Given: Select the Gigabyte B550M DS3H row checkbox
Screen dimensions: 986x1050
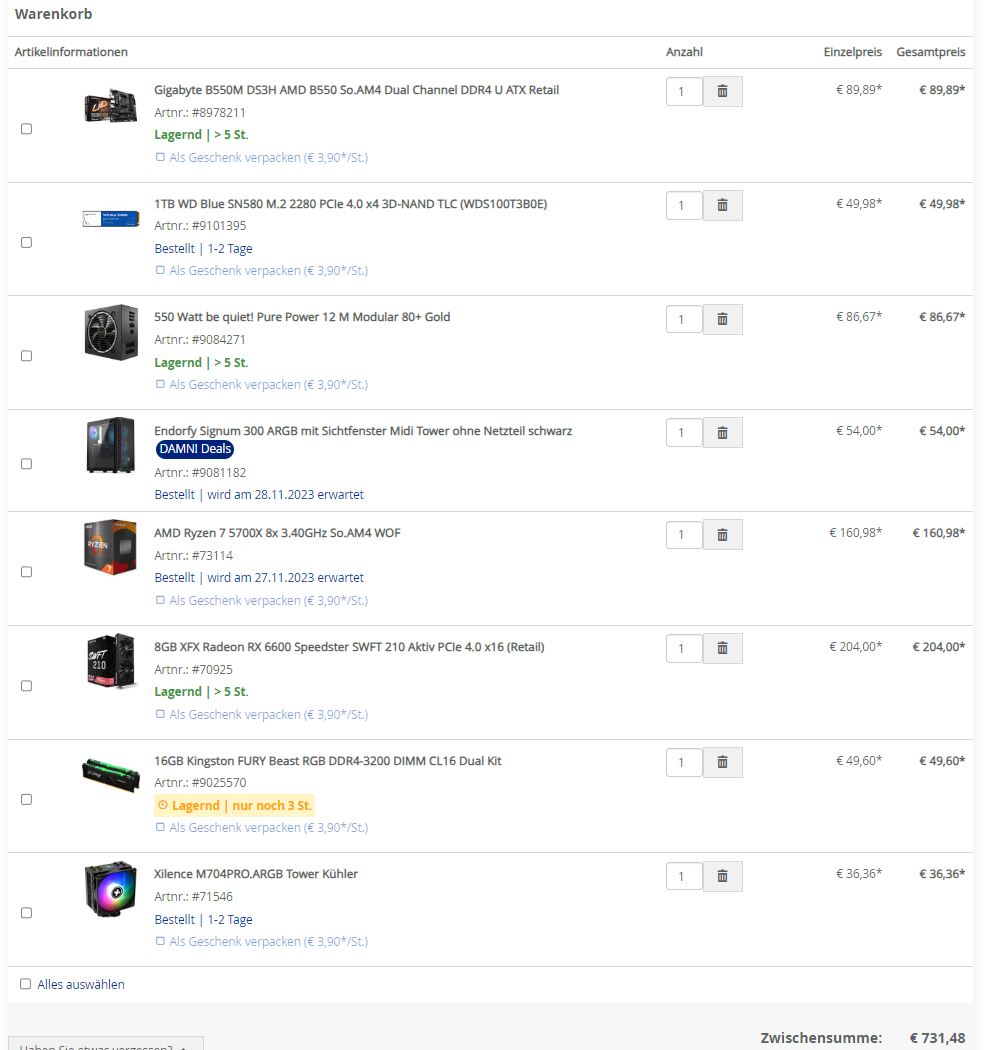Looking at the screenshot, I should 26,129.
